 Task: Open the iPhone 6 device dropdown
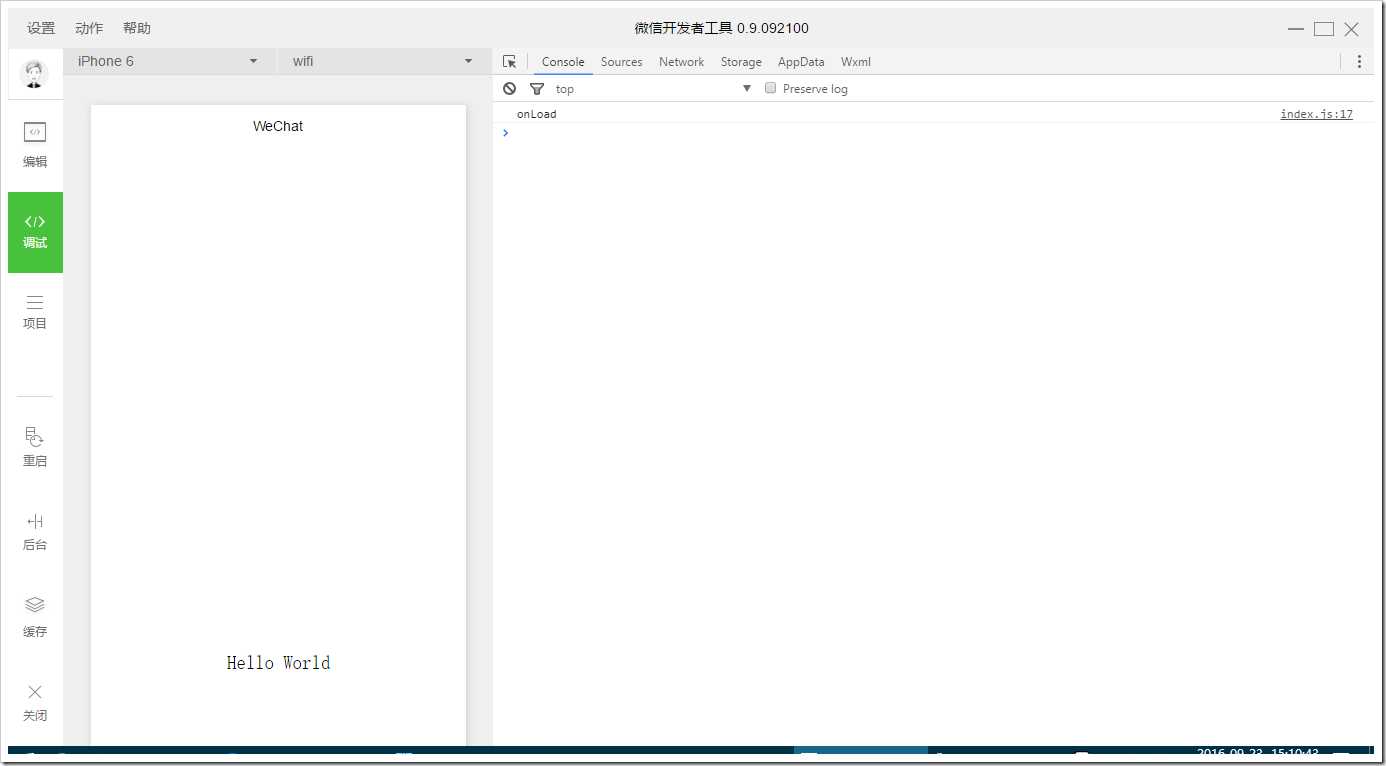169,61
